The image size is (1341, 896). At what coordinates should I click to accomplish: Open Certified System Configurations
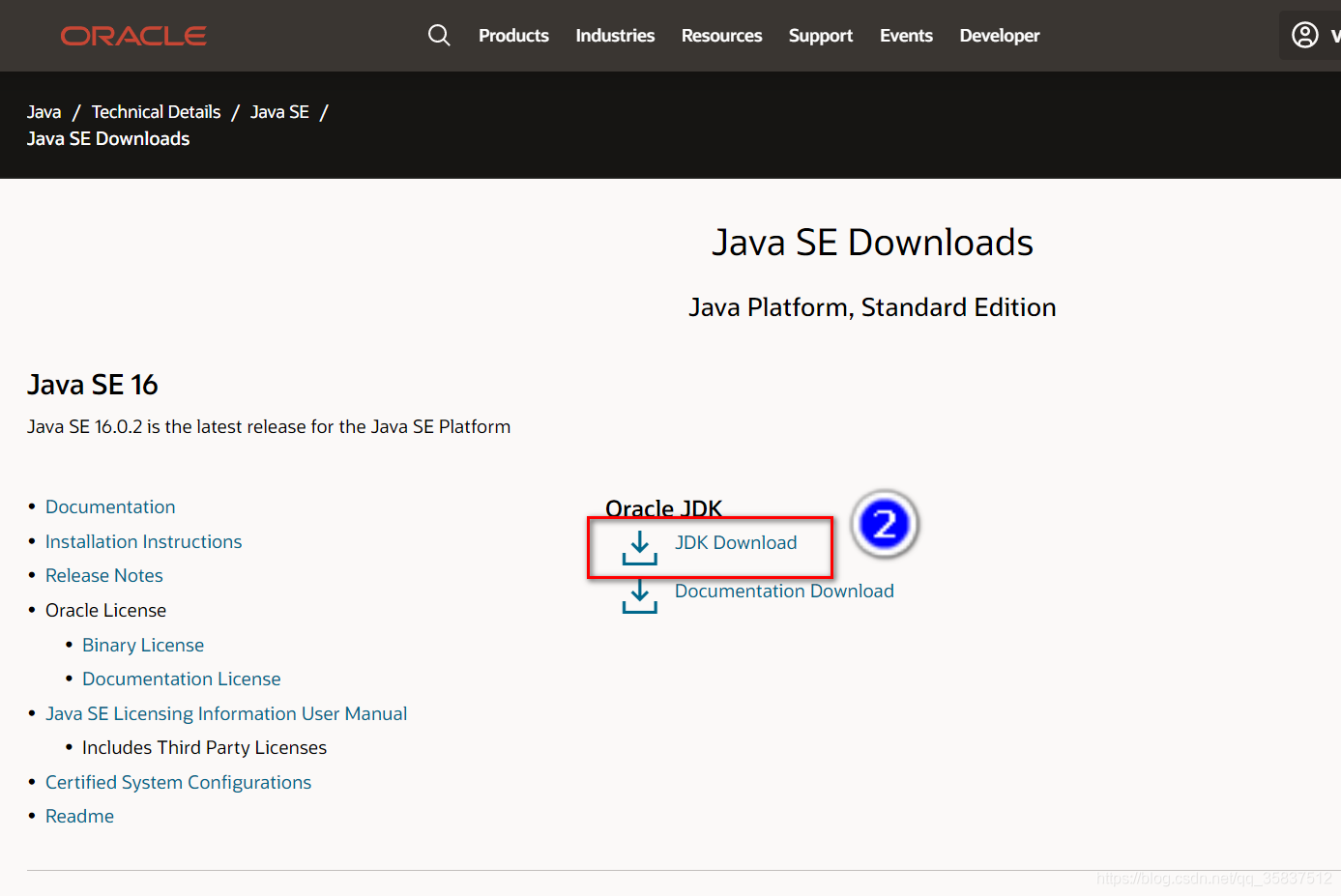click(x=178, y=782)
